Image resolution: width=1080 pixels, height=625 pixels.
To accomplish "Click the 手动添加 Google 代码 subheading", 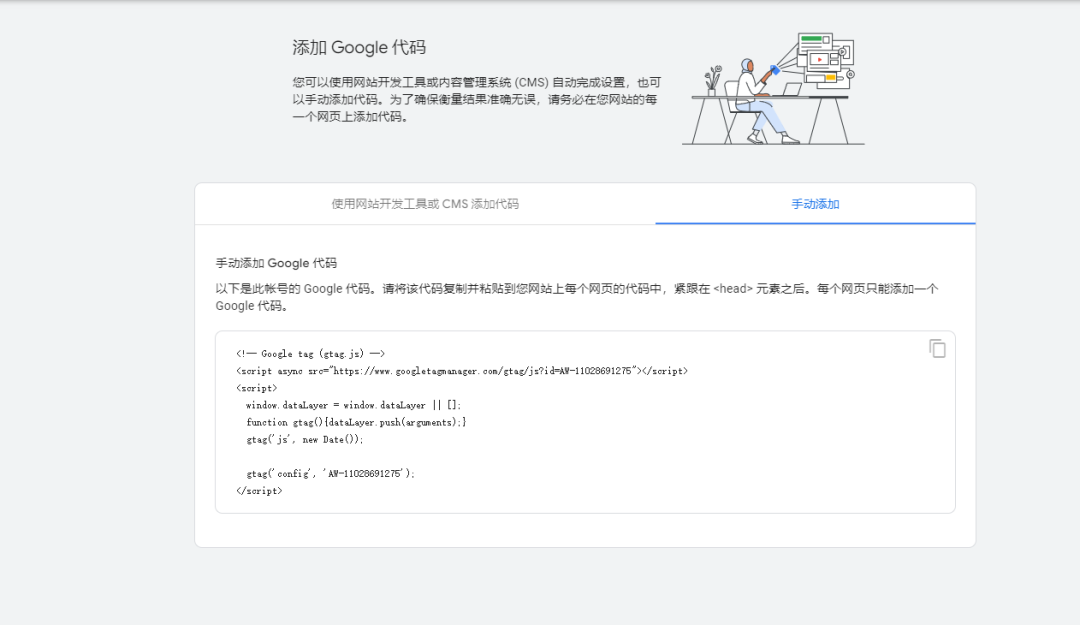I will point(276,263).
